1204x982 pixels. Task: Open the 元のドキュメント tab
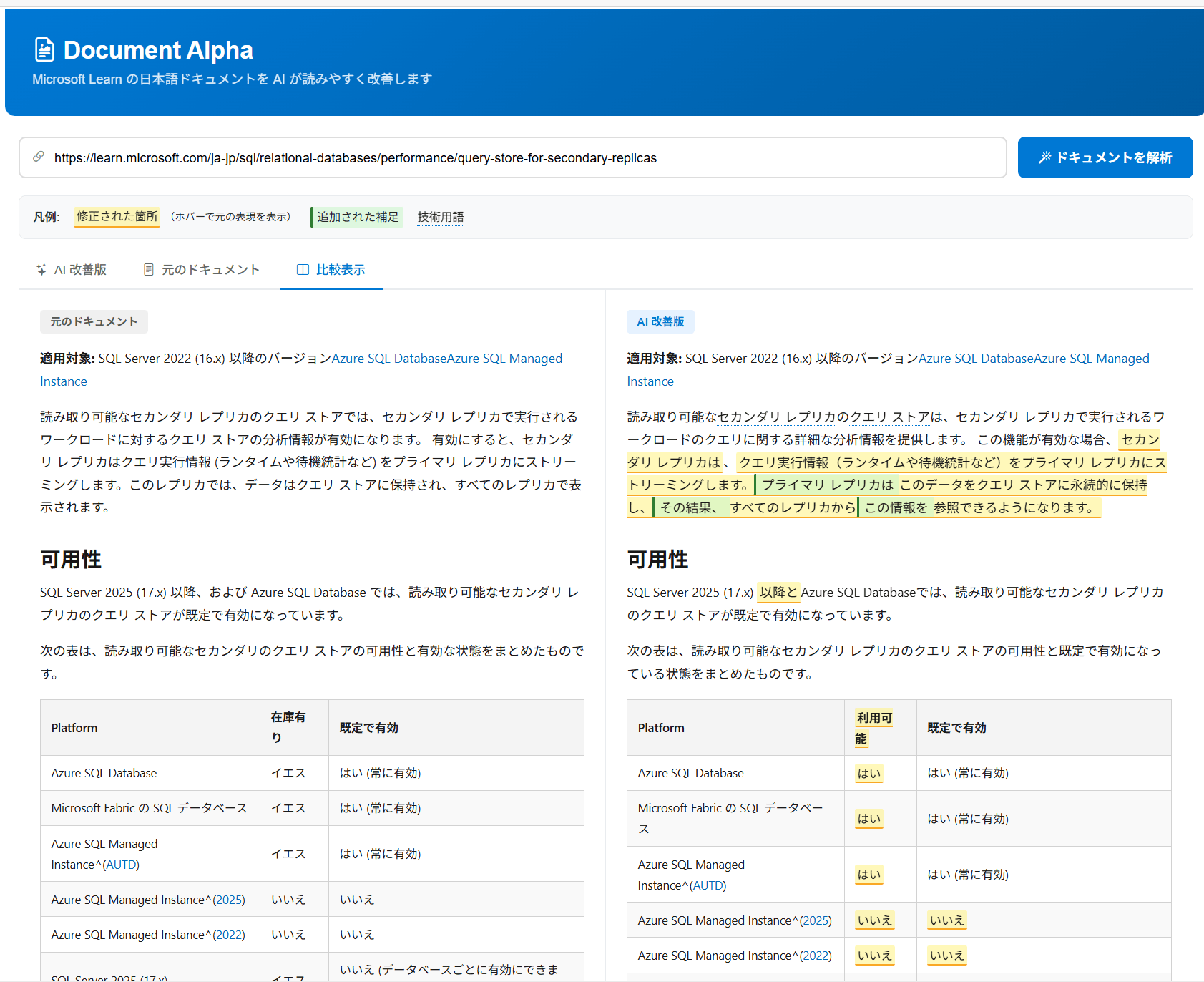[201, 270]
